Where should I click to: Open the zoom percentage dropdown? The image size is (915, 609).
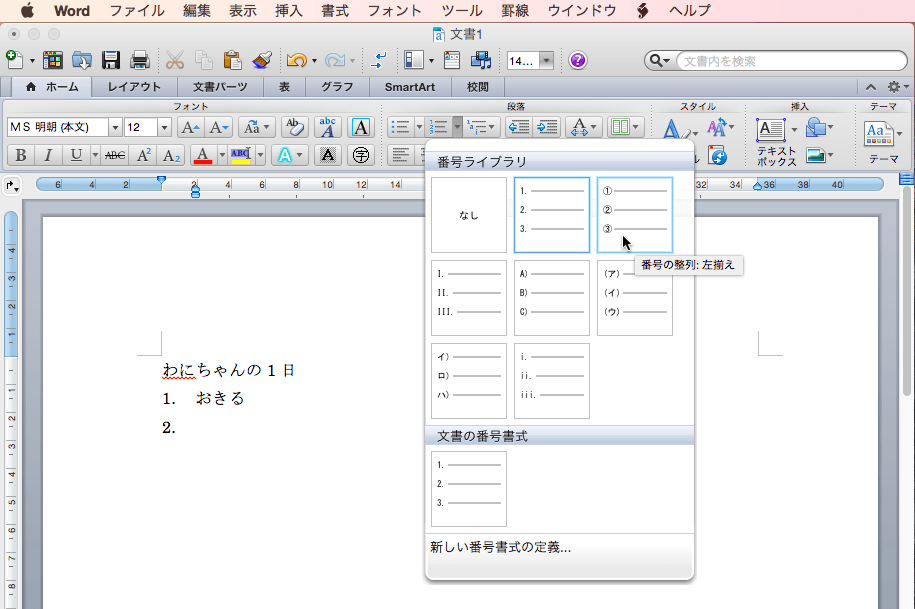pyautogui.click(x=546, y=61)
